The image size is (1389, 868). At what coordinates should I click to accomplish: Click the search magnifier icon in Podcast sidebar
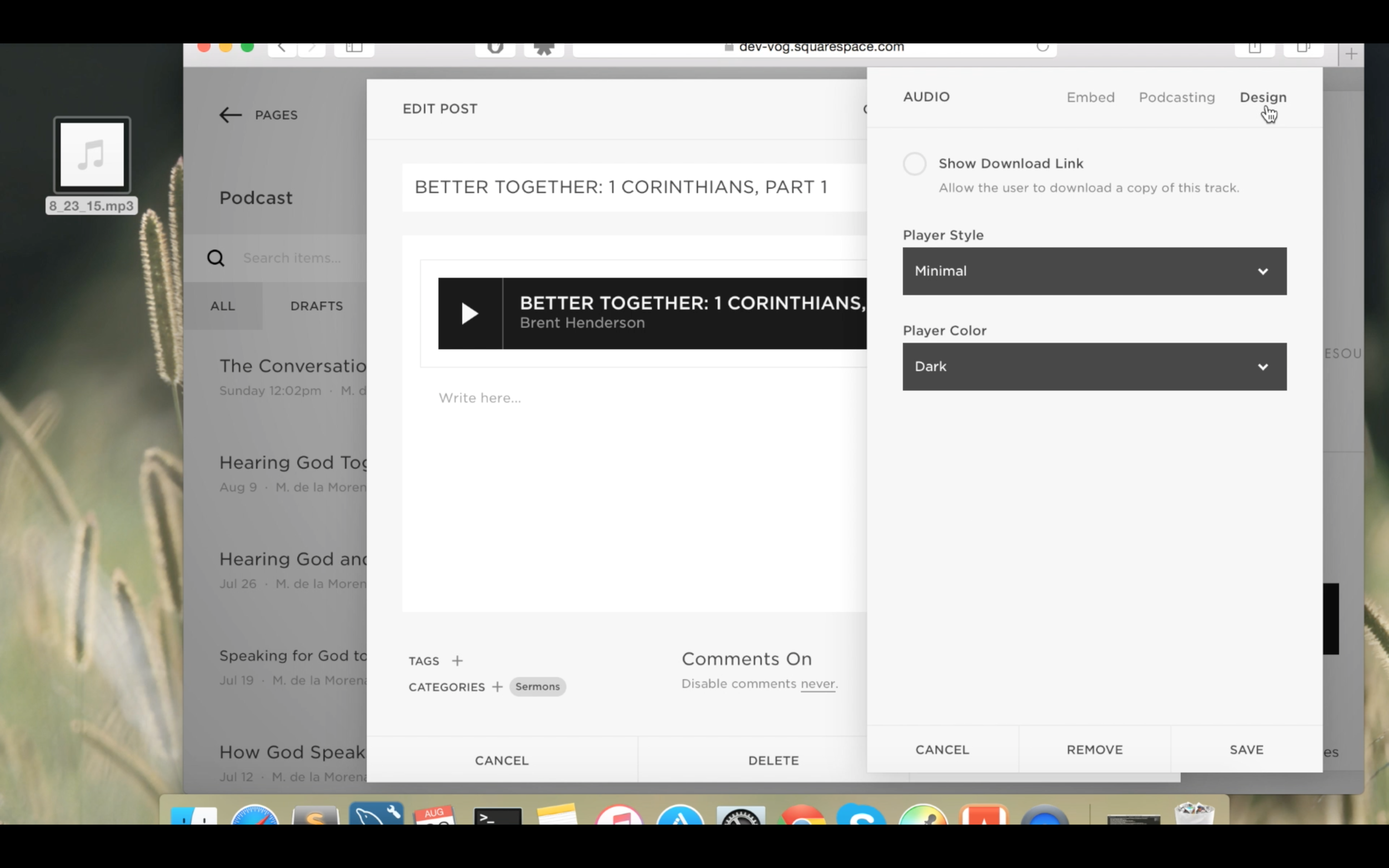(216, 258)
